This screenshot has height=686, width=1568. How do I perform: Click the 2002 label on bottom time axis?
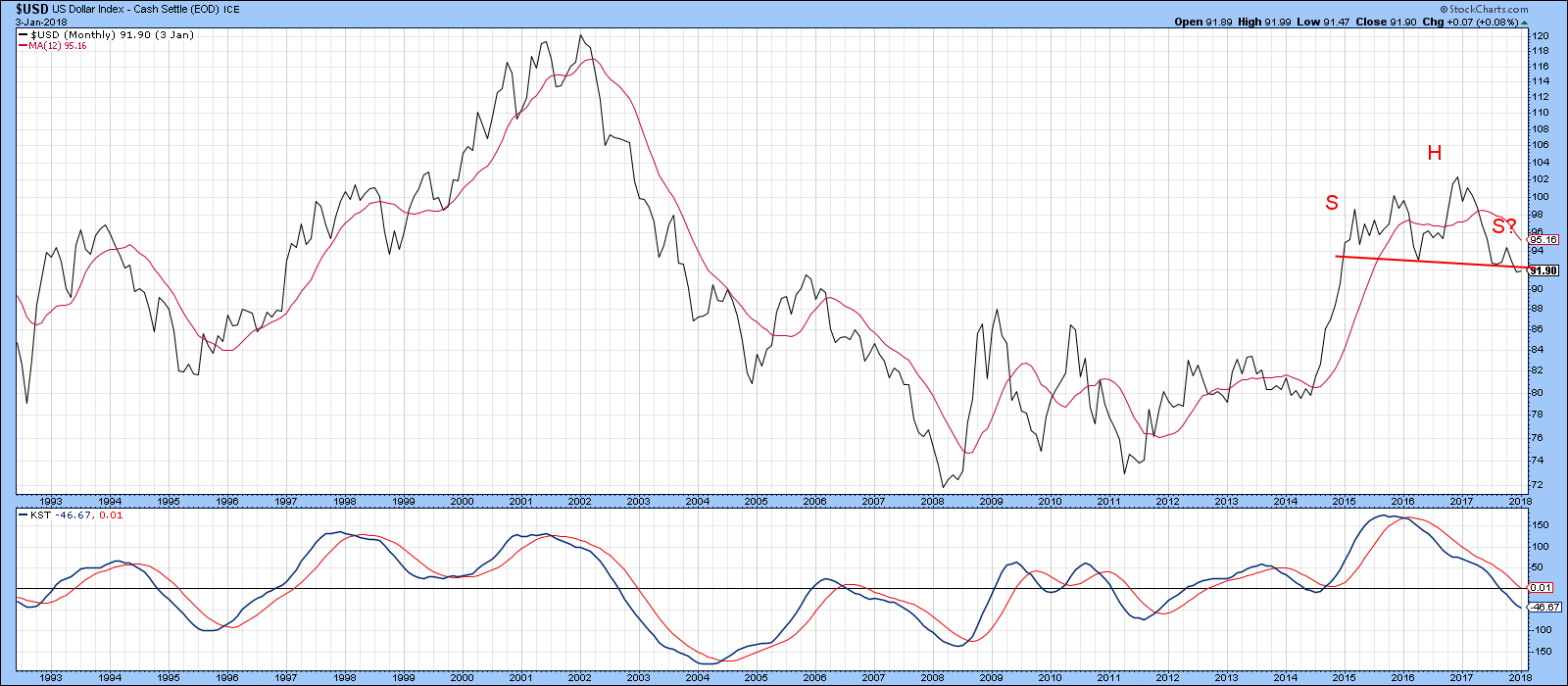coord(579,500)
